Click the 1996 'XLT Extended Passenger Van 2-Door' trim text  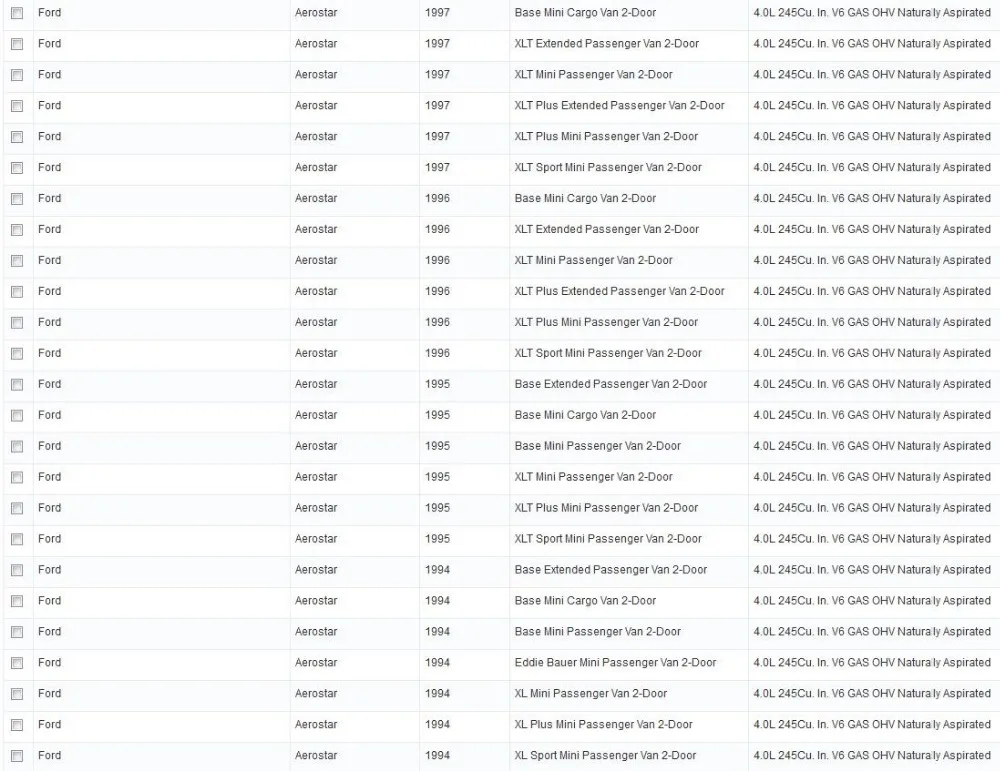pos(607,230)
